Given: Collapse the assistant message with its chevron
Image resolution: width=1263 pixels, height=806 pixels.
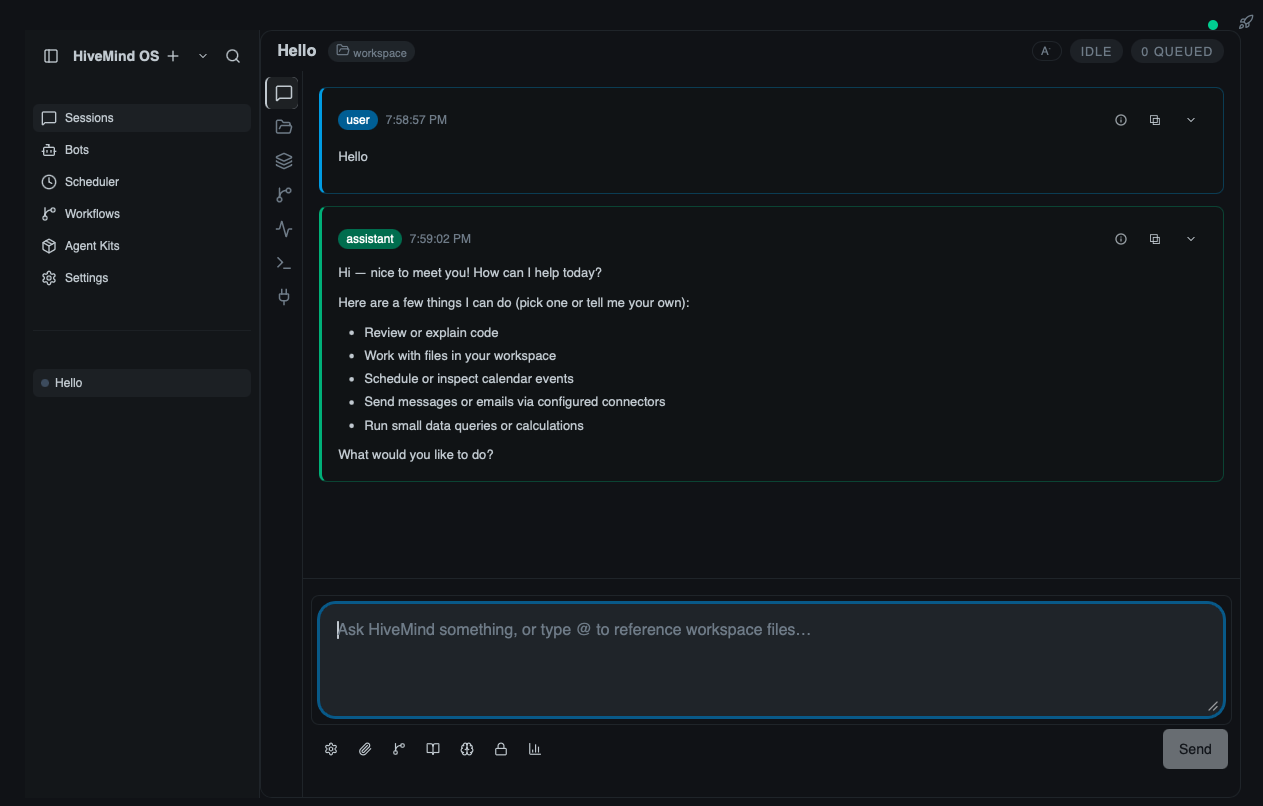Looking at the screenshot, I should tap(1191, 239).
